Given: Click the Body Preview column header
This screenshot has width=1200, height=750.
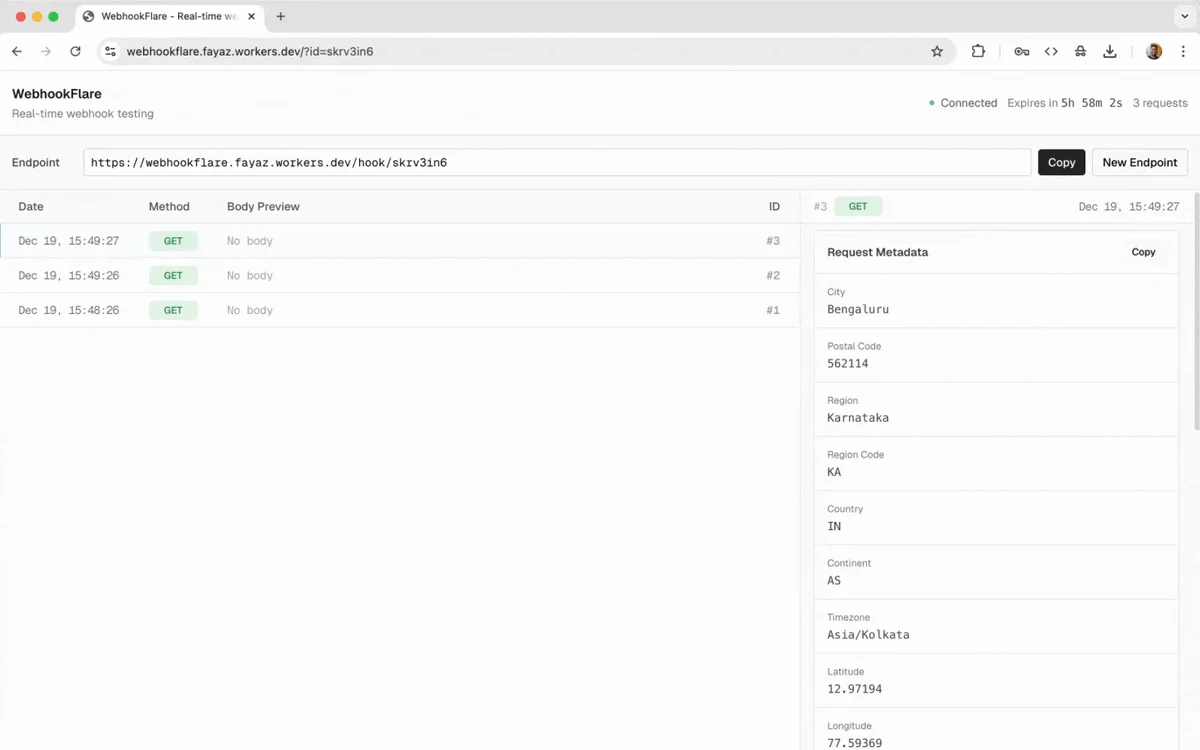Looking at the screenshot, I should 263,207.
